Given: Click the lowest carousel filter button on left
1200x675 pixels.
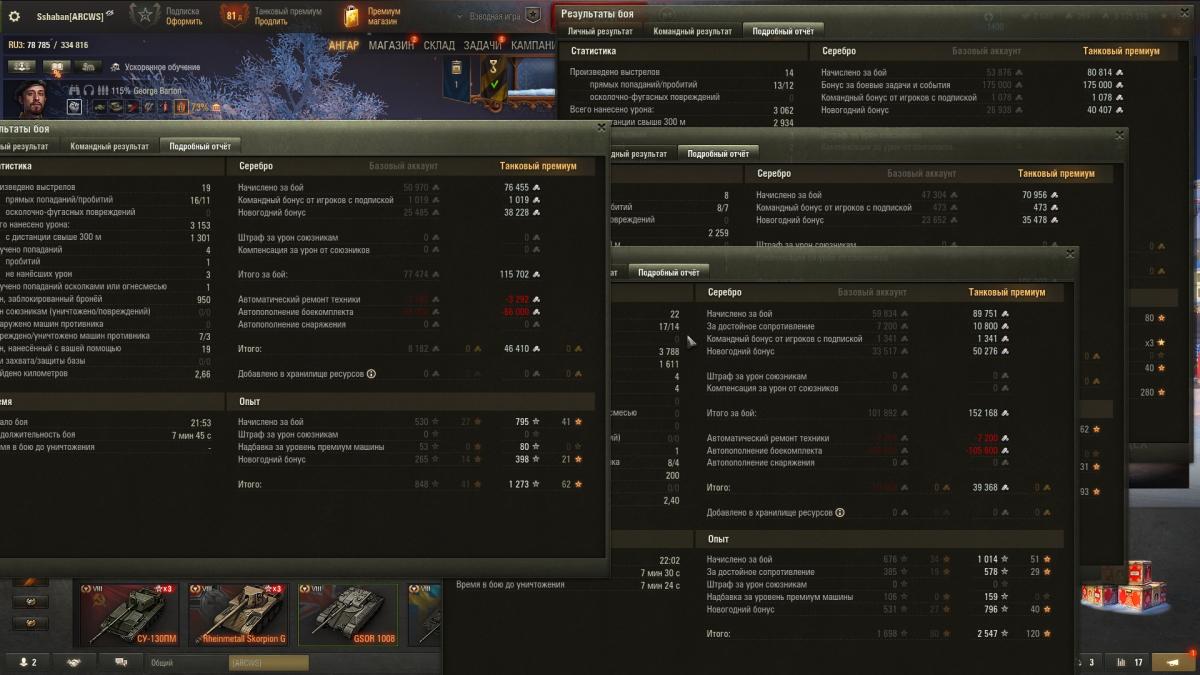Looking at the screenshot, I should (30, 623).
